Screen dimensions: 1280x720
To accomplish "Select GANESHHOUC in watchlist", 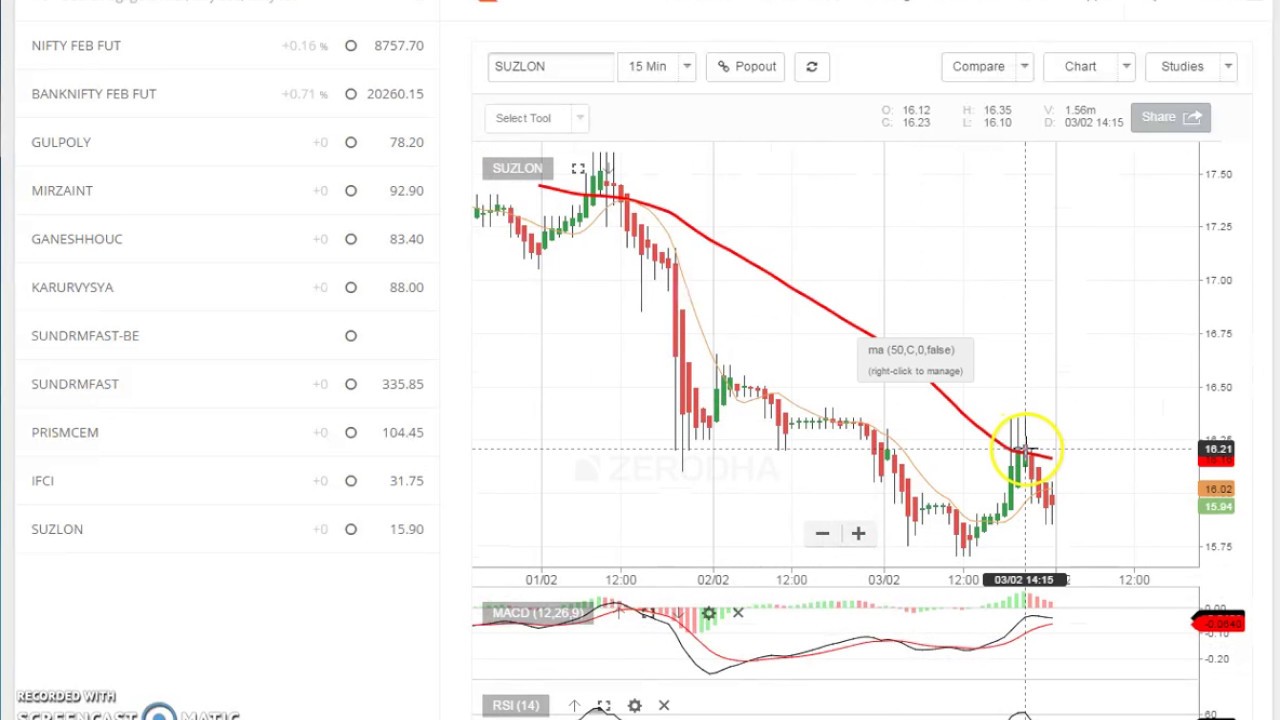I will click(x=77, y=239).
